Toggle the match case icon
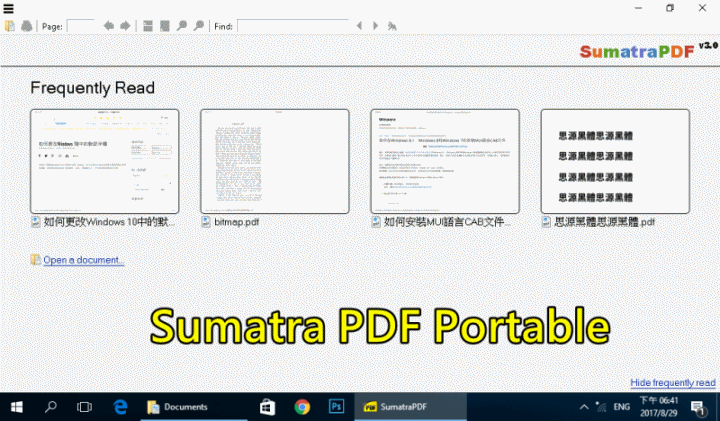This screenshot has height=421, width=720. point(392,27)
